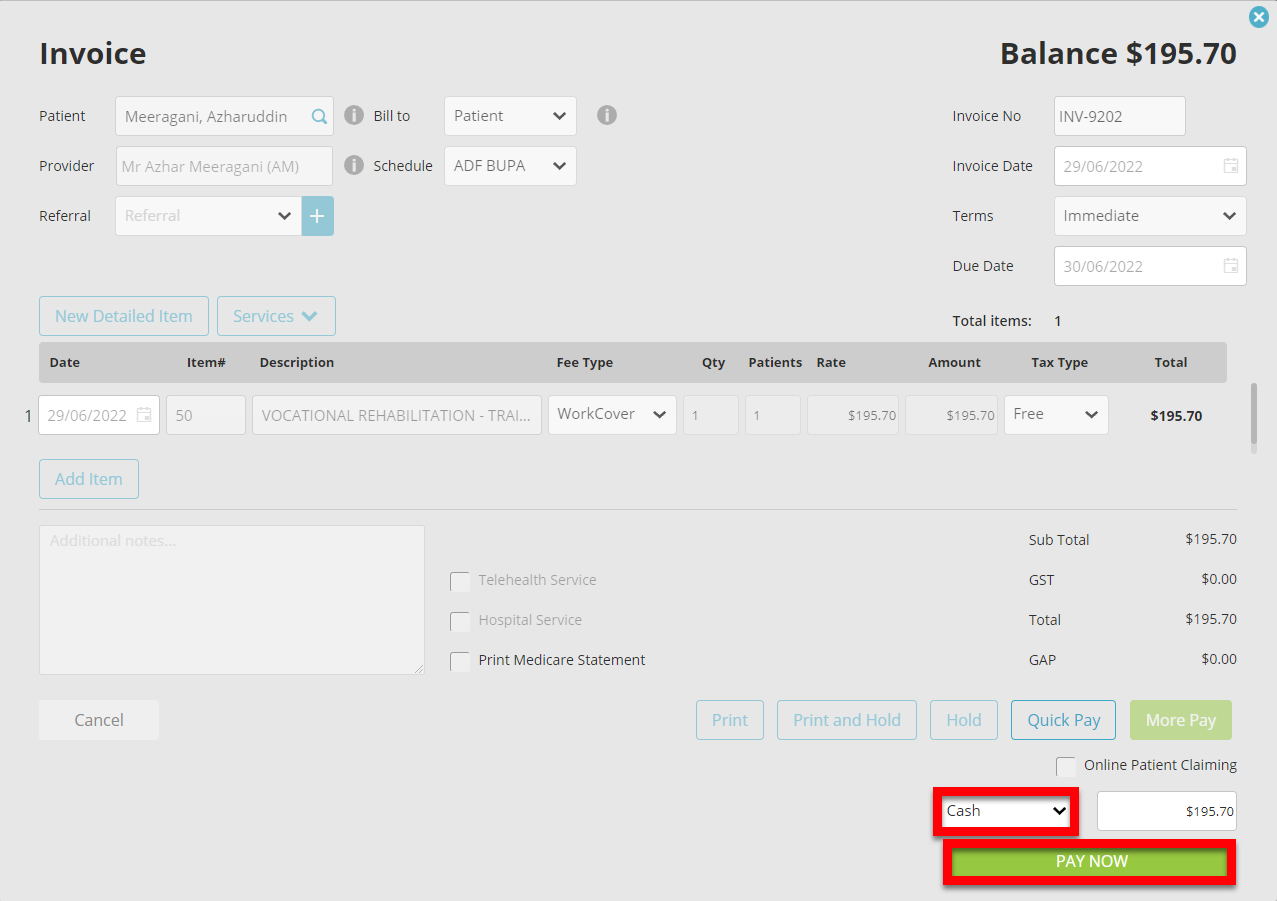Expand the Referral dropdown
1277x901 pixels.
tap(208, 216)
